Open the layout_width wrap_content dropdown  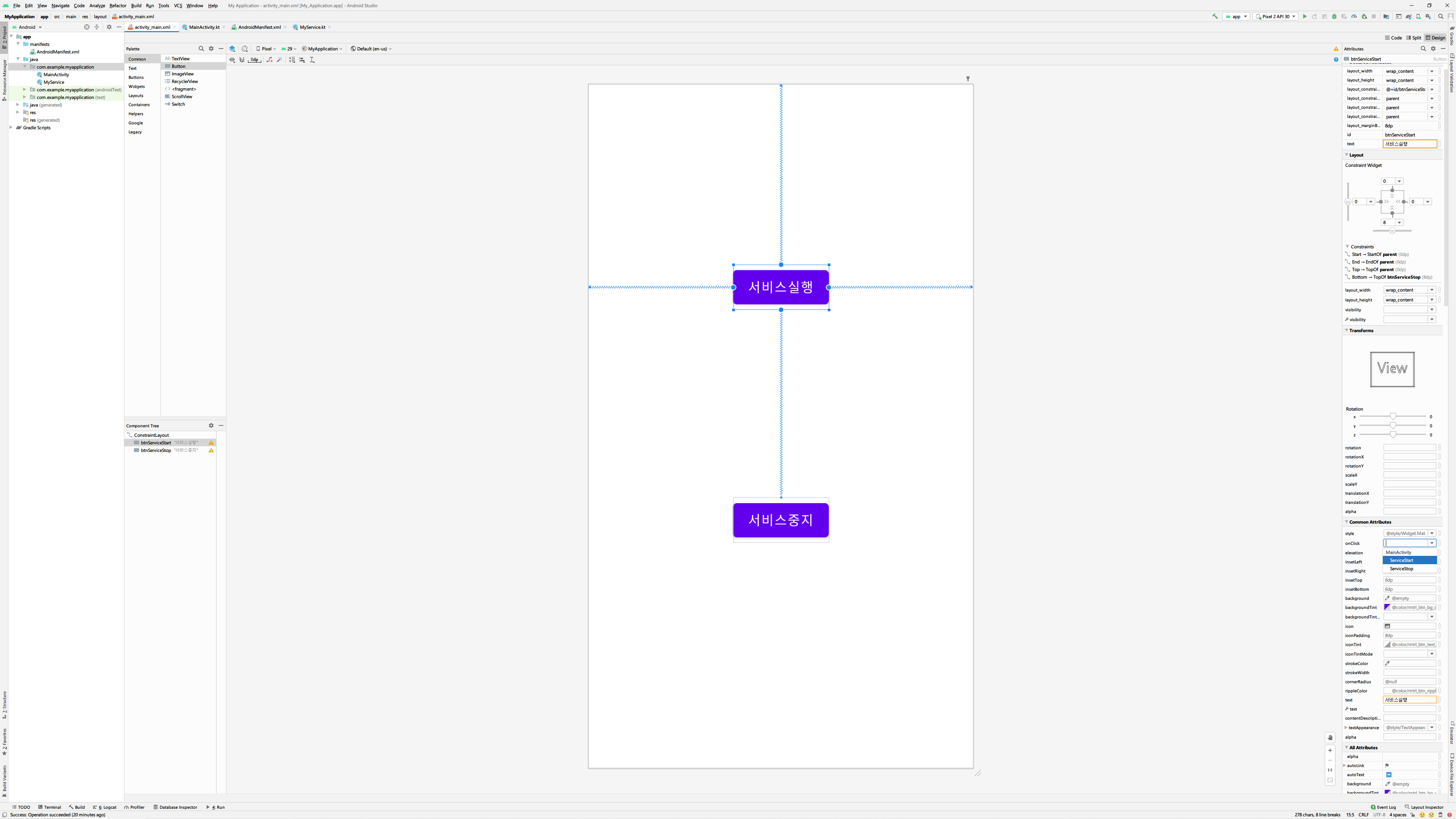(1432, 71)
